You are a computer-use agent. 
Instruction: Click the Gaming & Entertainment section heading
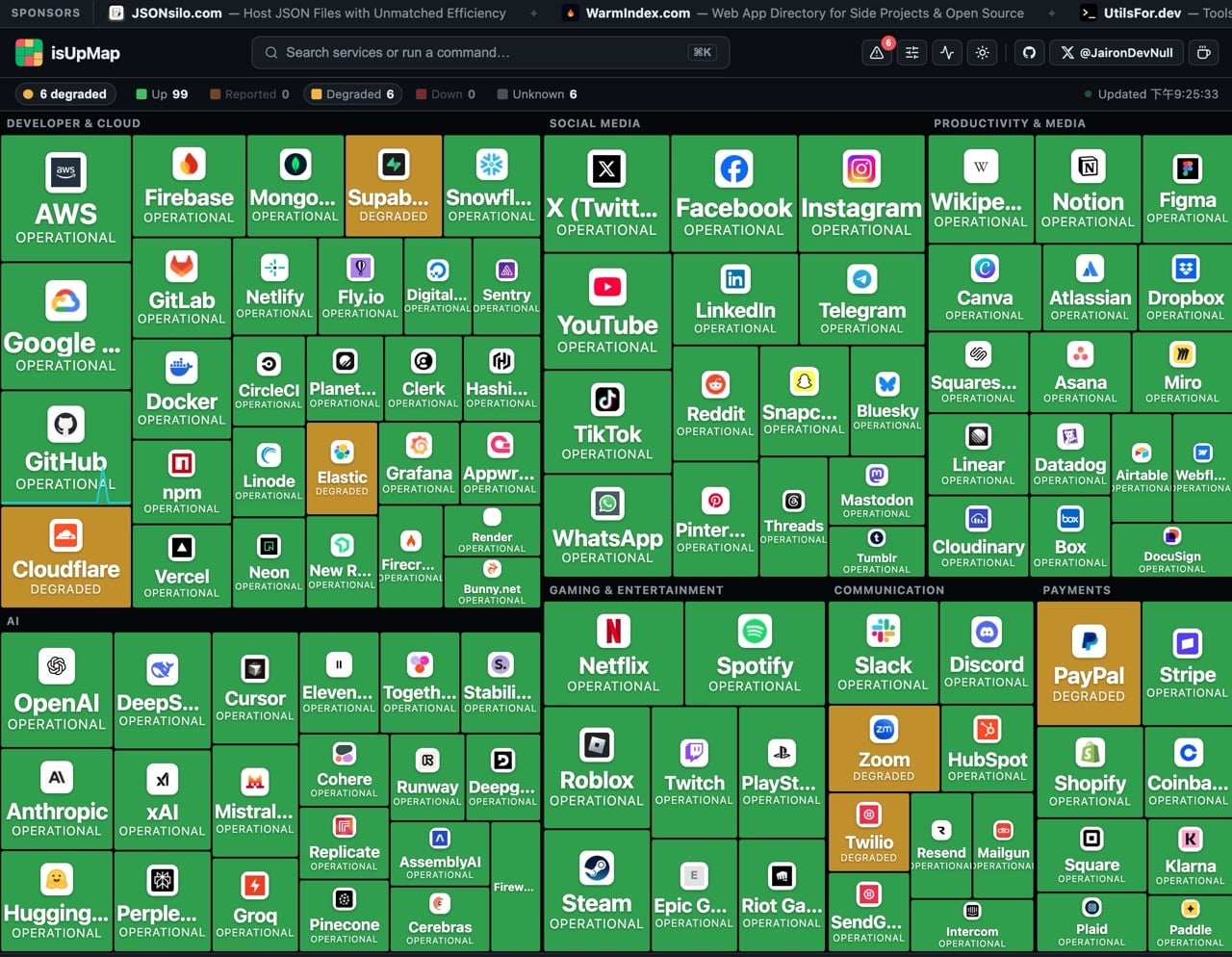point(635,590)
